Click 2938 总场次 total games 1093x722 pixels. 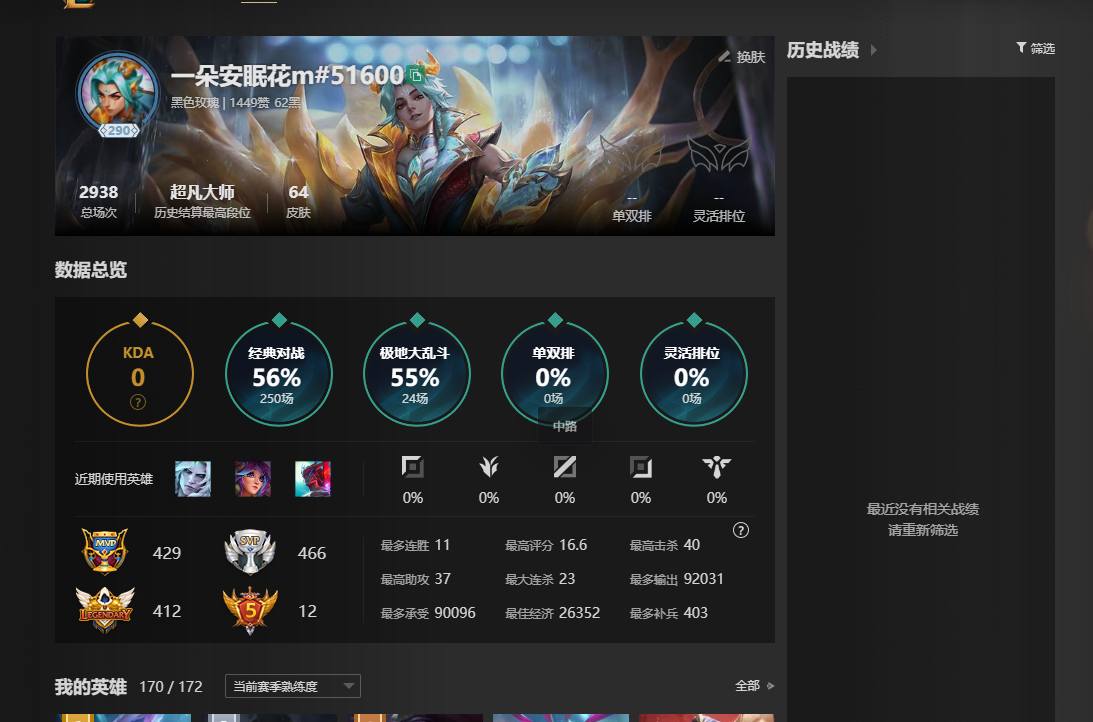pyautogui.click(x=98, y=201)
